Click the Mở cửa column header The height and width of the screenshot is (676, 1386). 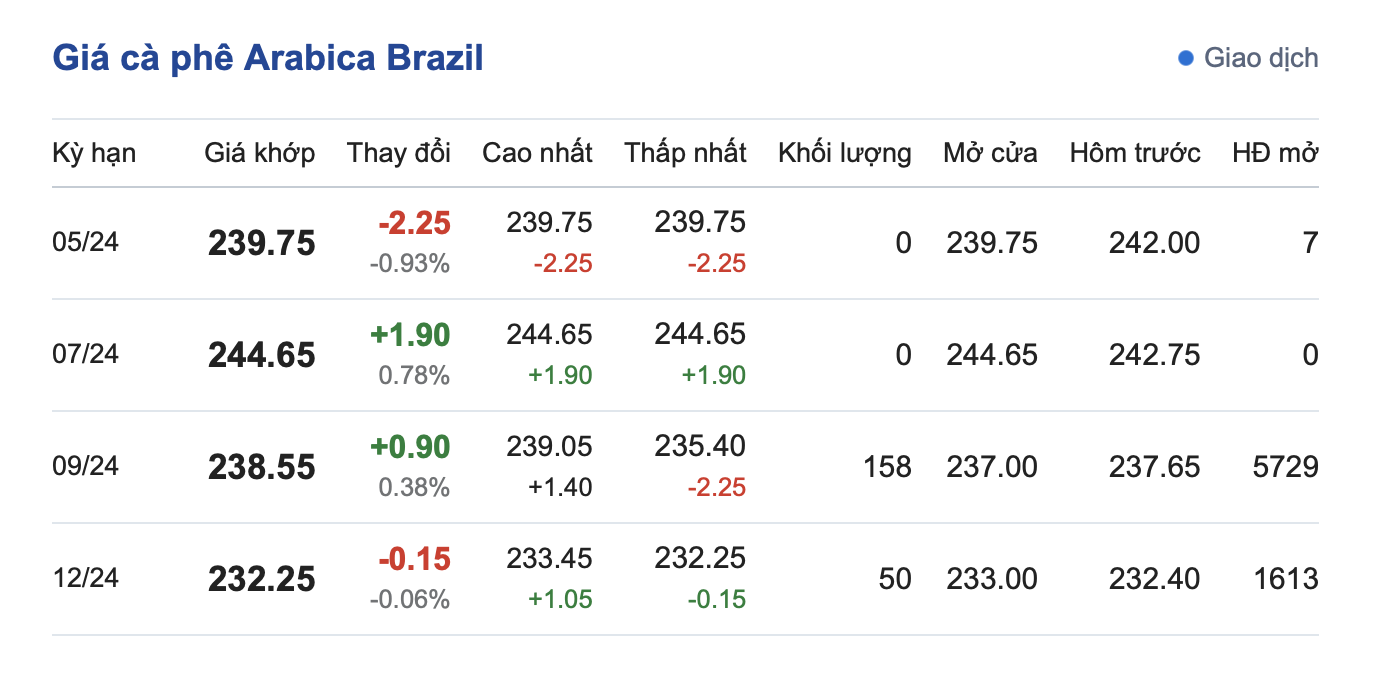(990, 153)
